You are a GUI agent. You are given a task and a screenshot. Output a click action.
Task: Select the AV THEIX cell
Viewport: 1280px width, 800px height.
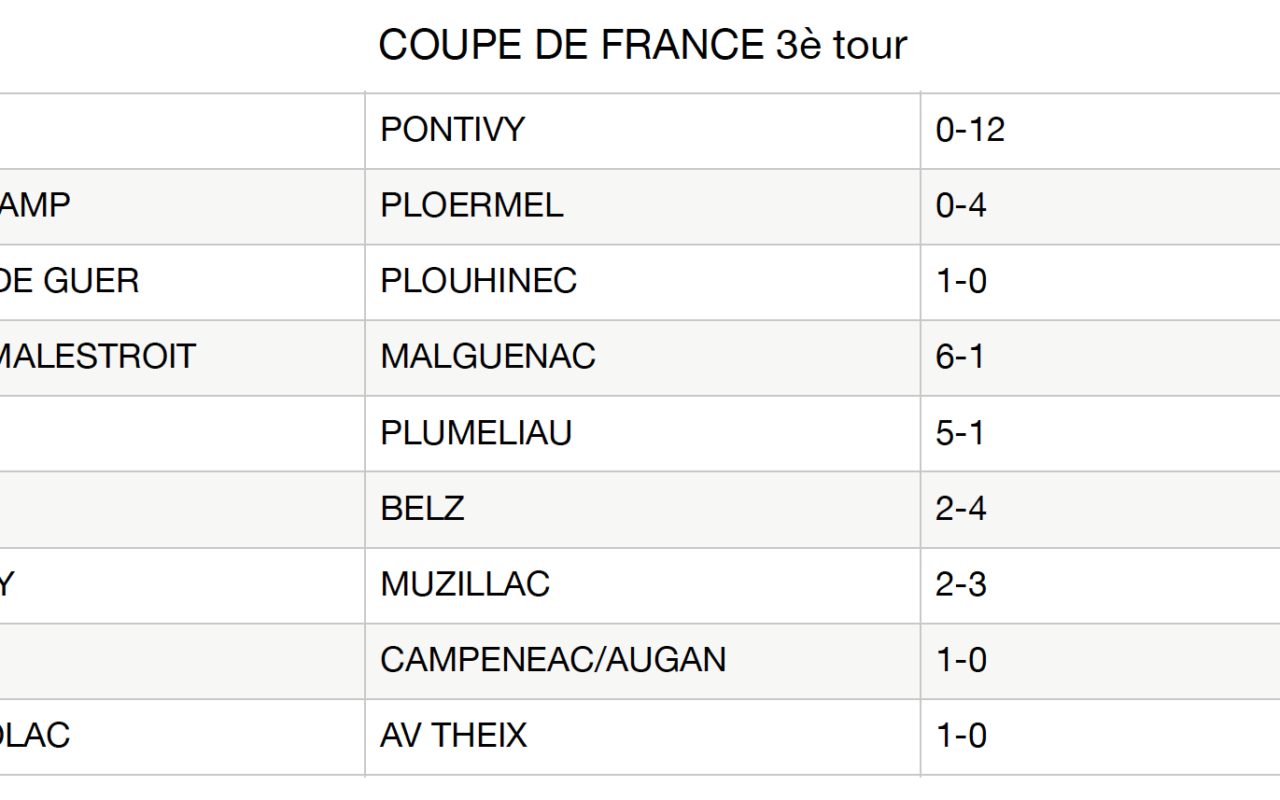click(453, 736)
